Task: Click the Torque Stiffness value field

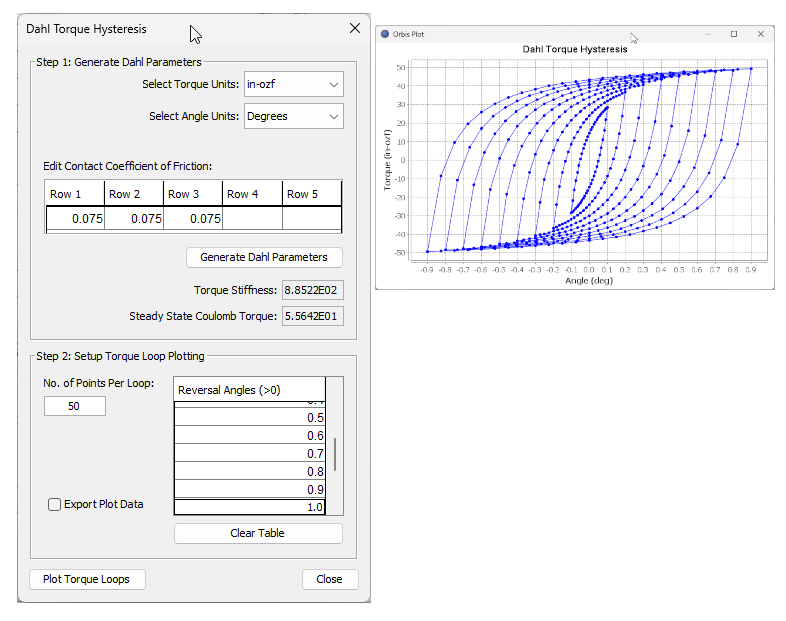Action: point(313,291)
